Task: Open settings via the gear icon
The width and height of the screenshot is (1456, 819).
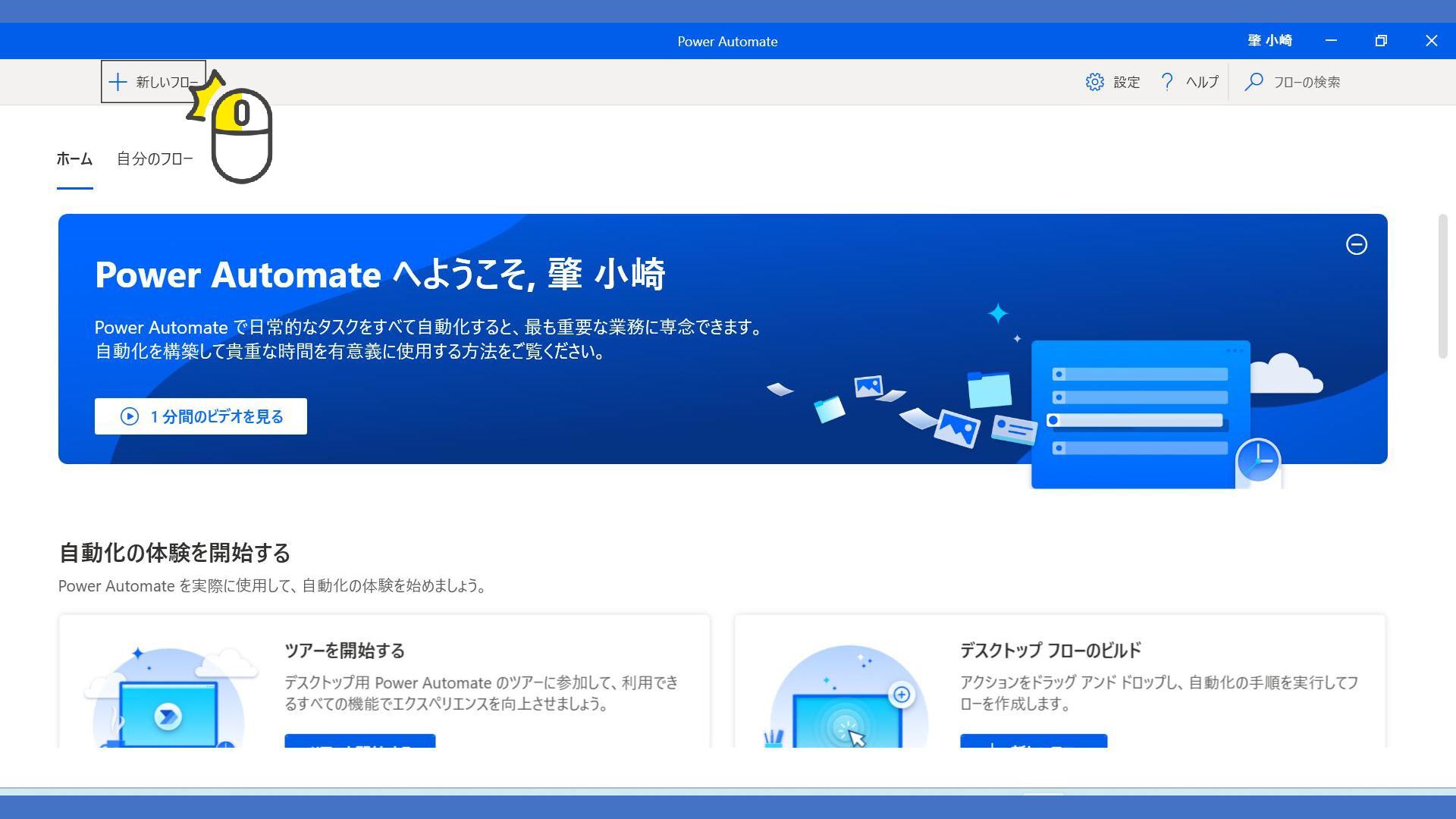Action: coord(1094,82)
